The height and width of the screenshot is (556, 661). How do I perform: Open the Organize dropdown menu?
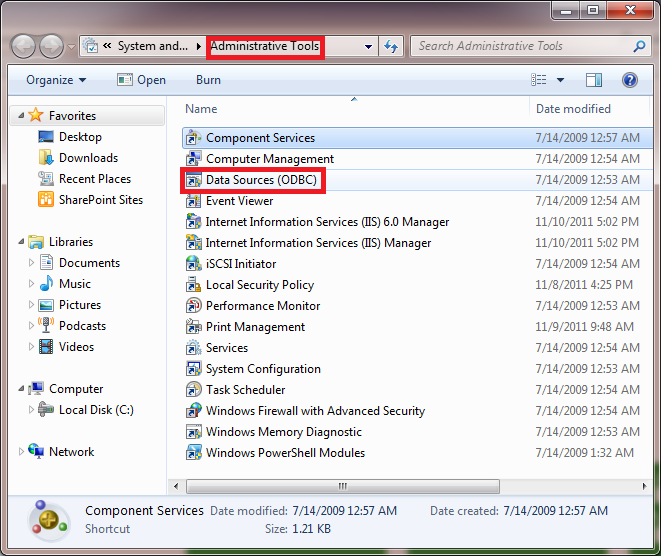56,80
